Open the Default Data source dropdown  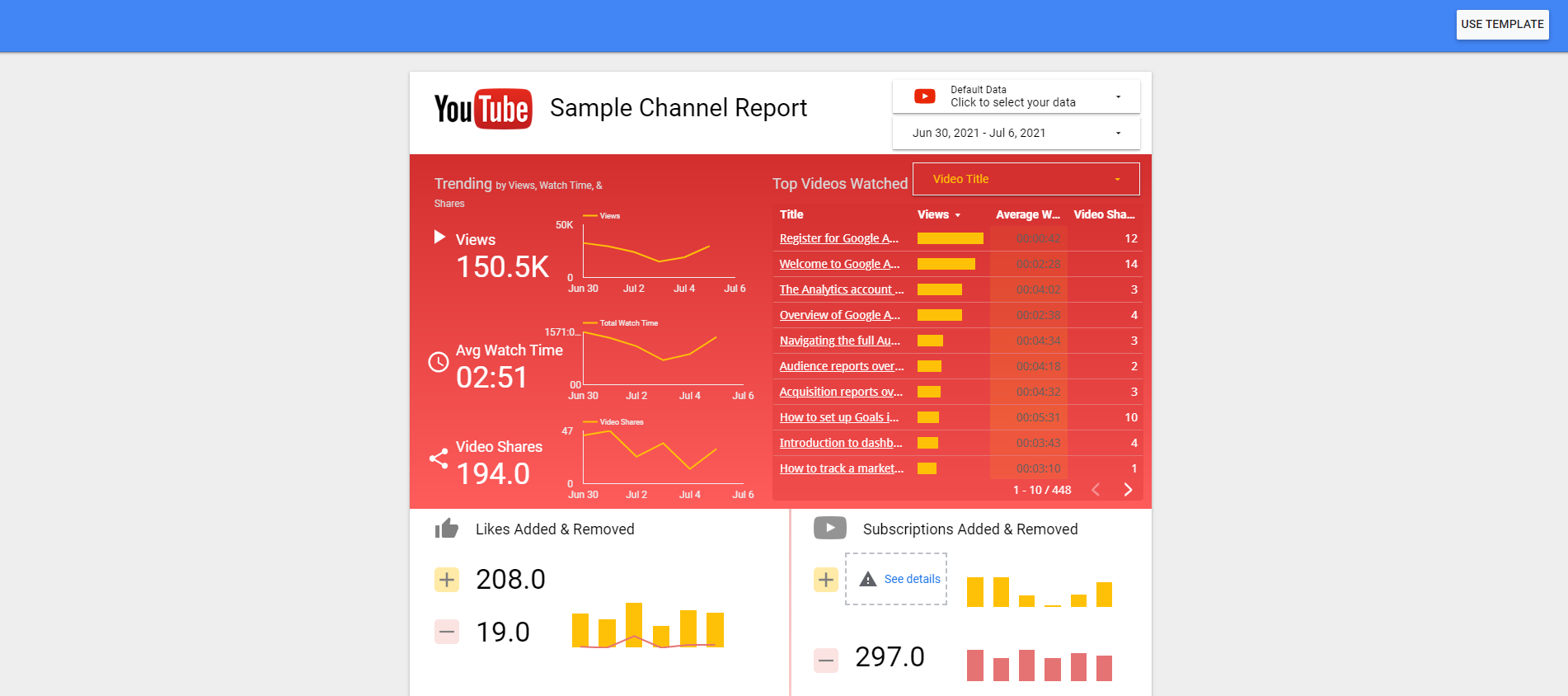[1016, 96]
